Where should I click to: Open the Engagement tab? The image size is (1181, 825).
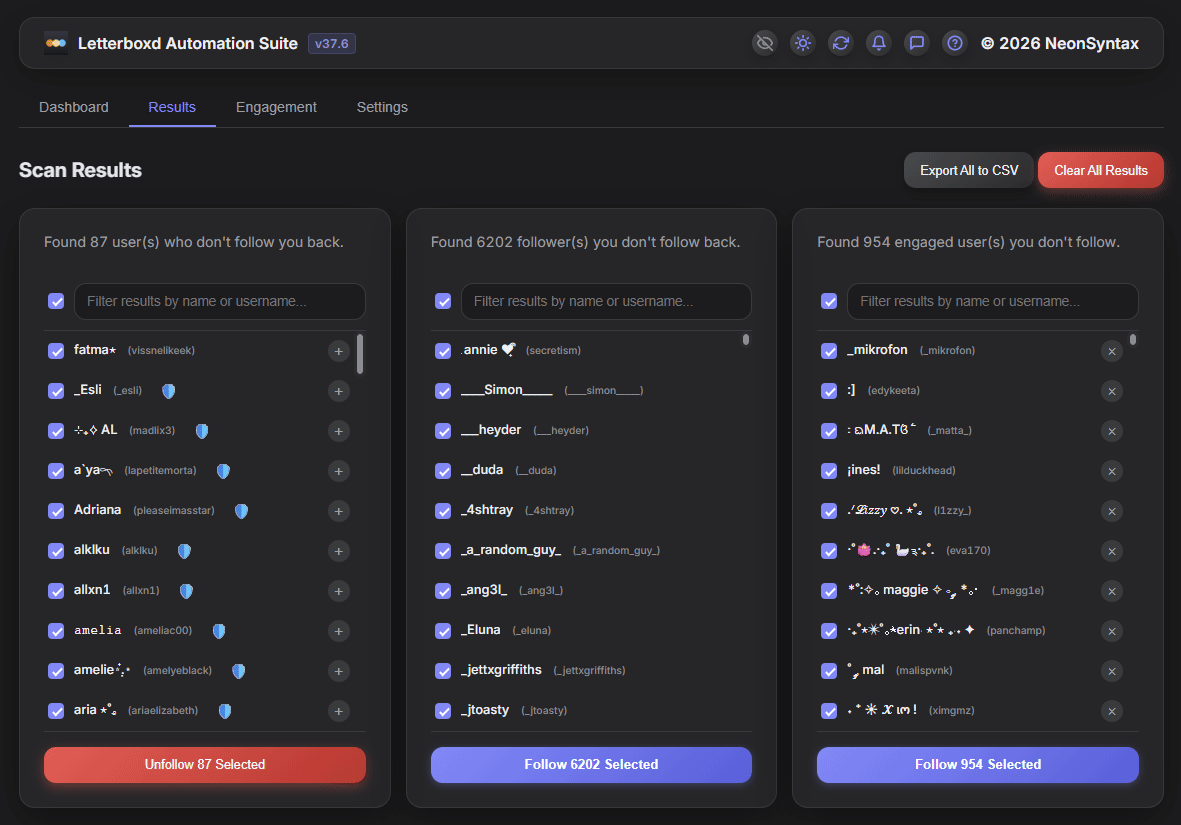pos(276,107)
